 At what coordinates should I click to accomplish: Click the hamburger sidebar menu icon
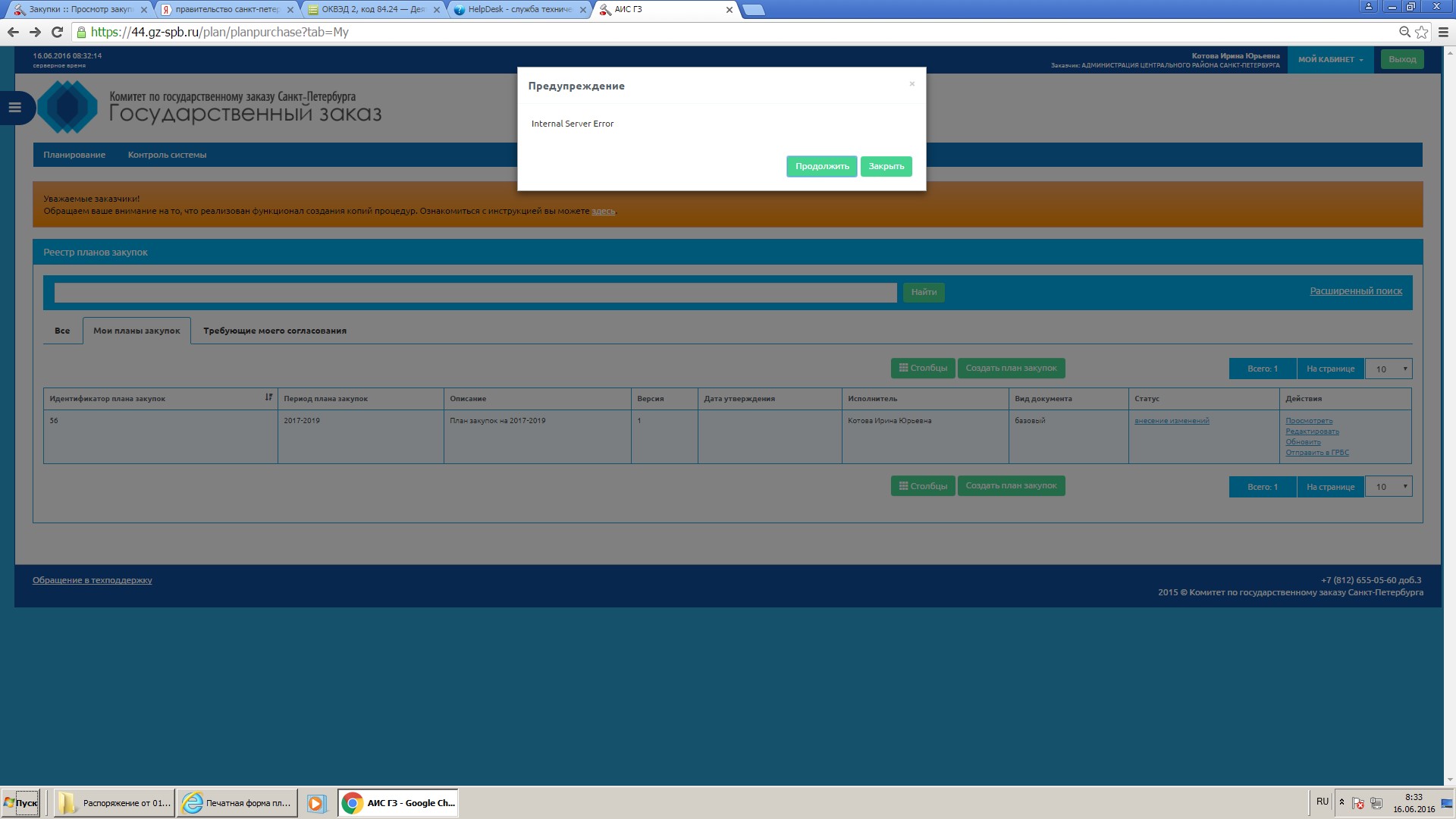tap(14, 108)
